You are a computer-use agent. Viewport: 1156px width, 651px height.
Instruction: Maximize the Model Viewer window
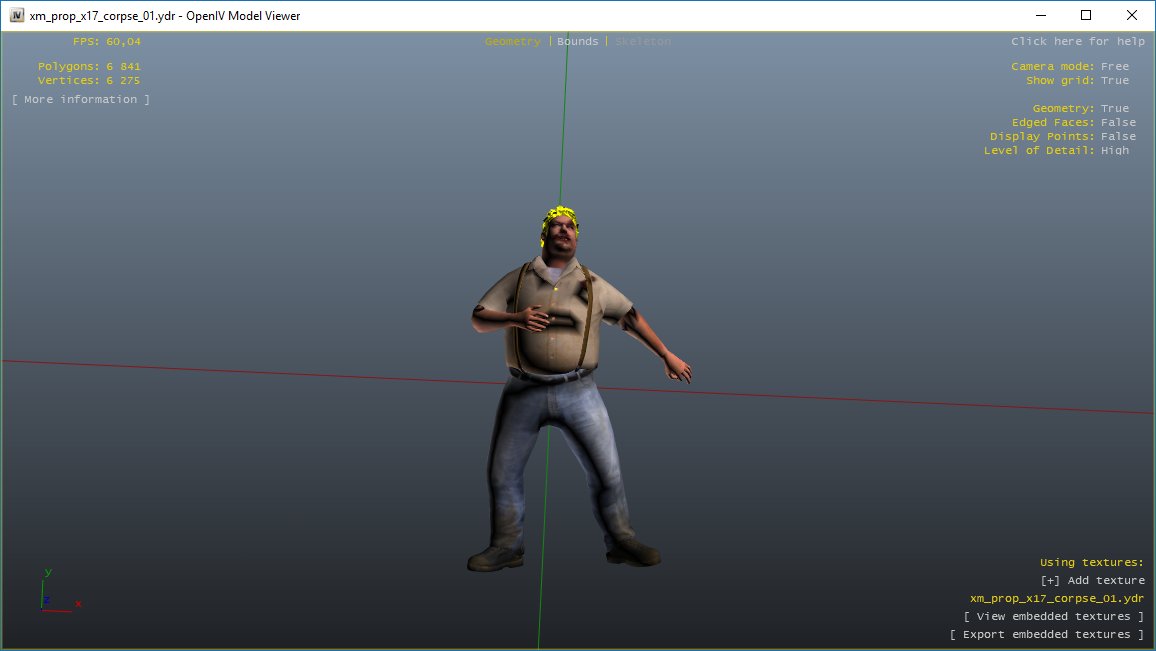1086,15
